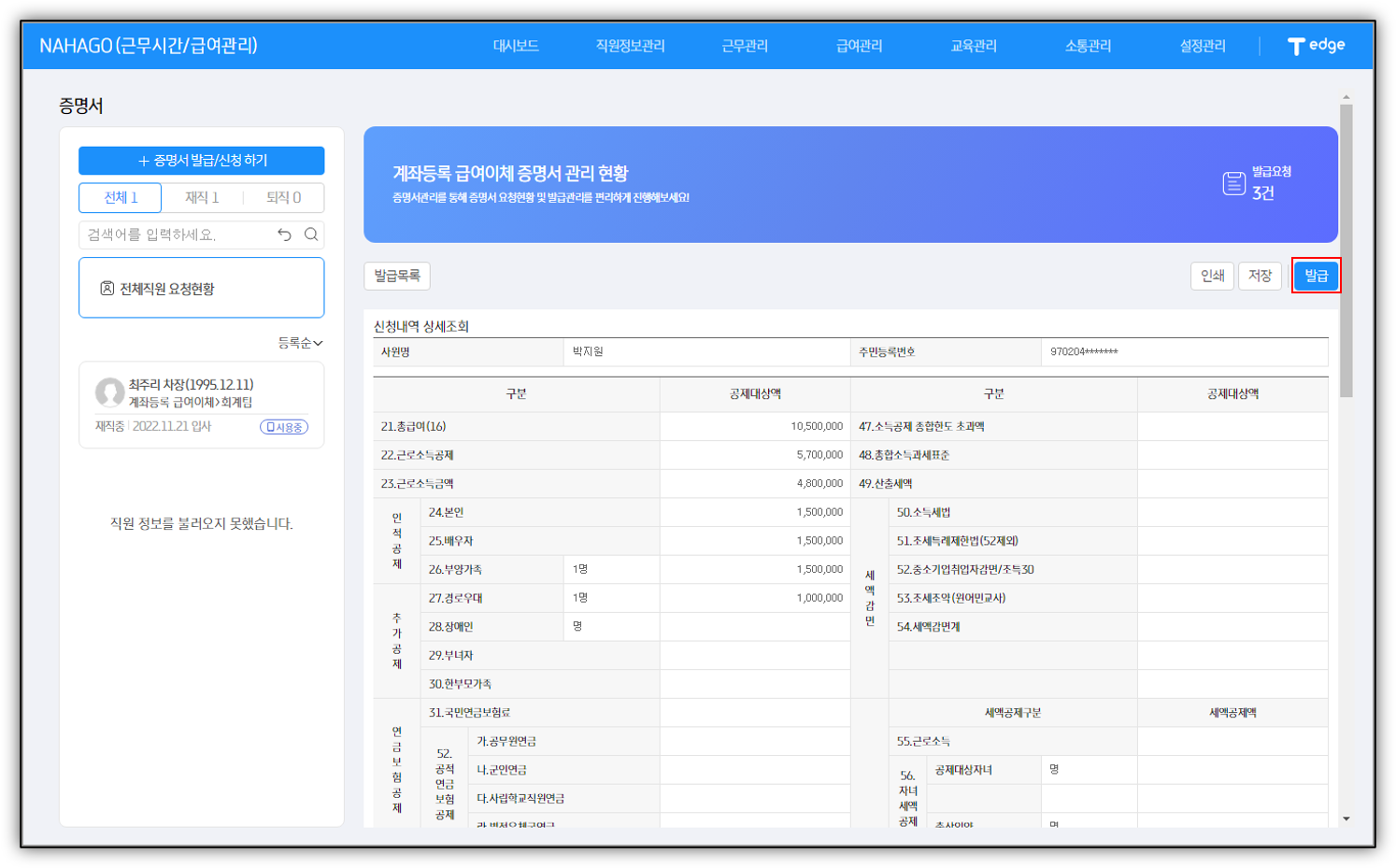This screenshot has width=1396, height=868.
Task: Click the 22.근로소득공제 row label
Action: 417,455
